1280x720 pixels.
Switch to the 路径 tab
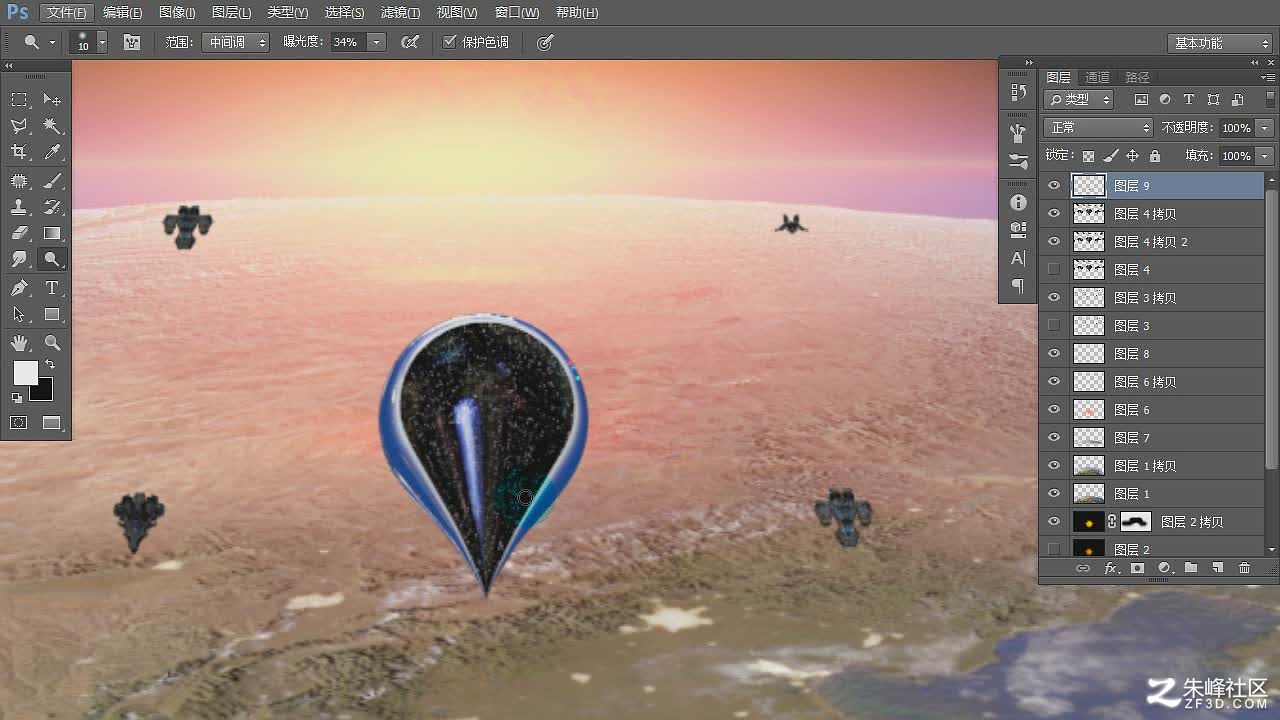point(1137,77)
